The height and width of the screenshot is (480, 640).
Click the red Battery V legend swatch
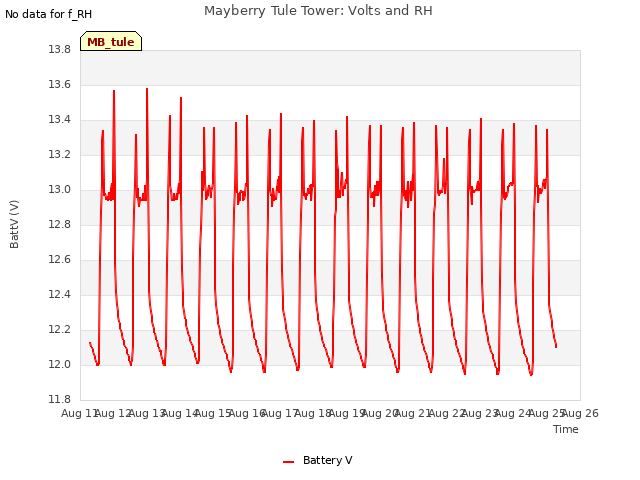tap(289, 462)
